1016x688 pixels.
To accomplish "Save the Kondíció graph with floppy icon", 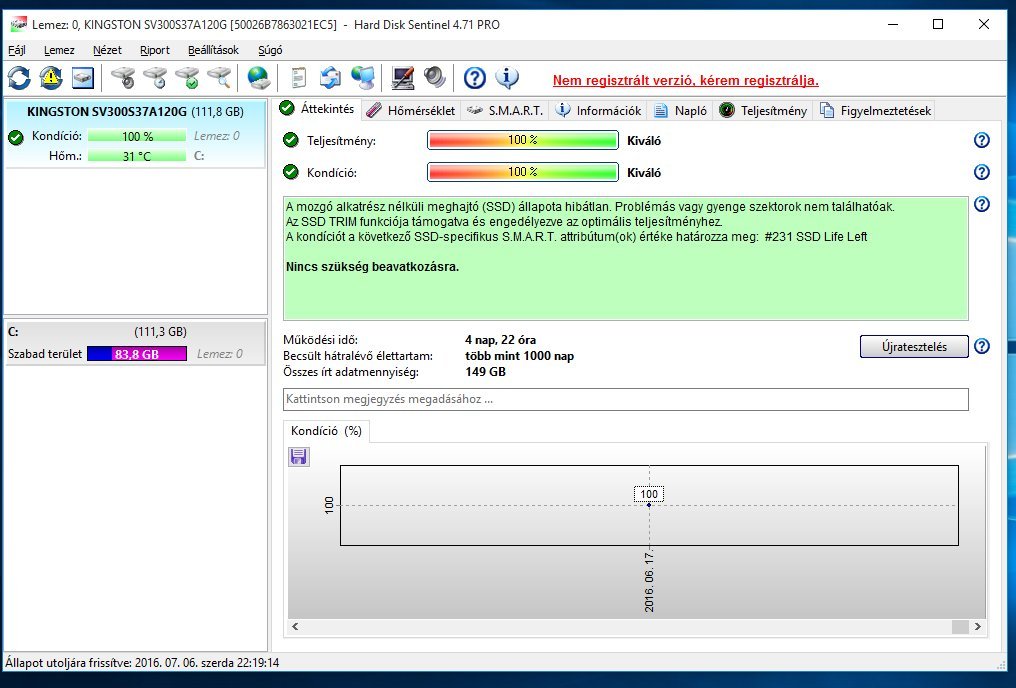I will pyautogui.click(x=299, y=457).
